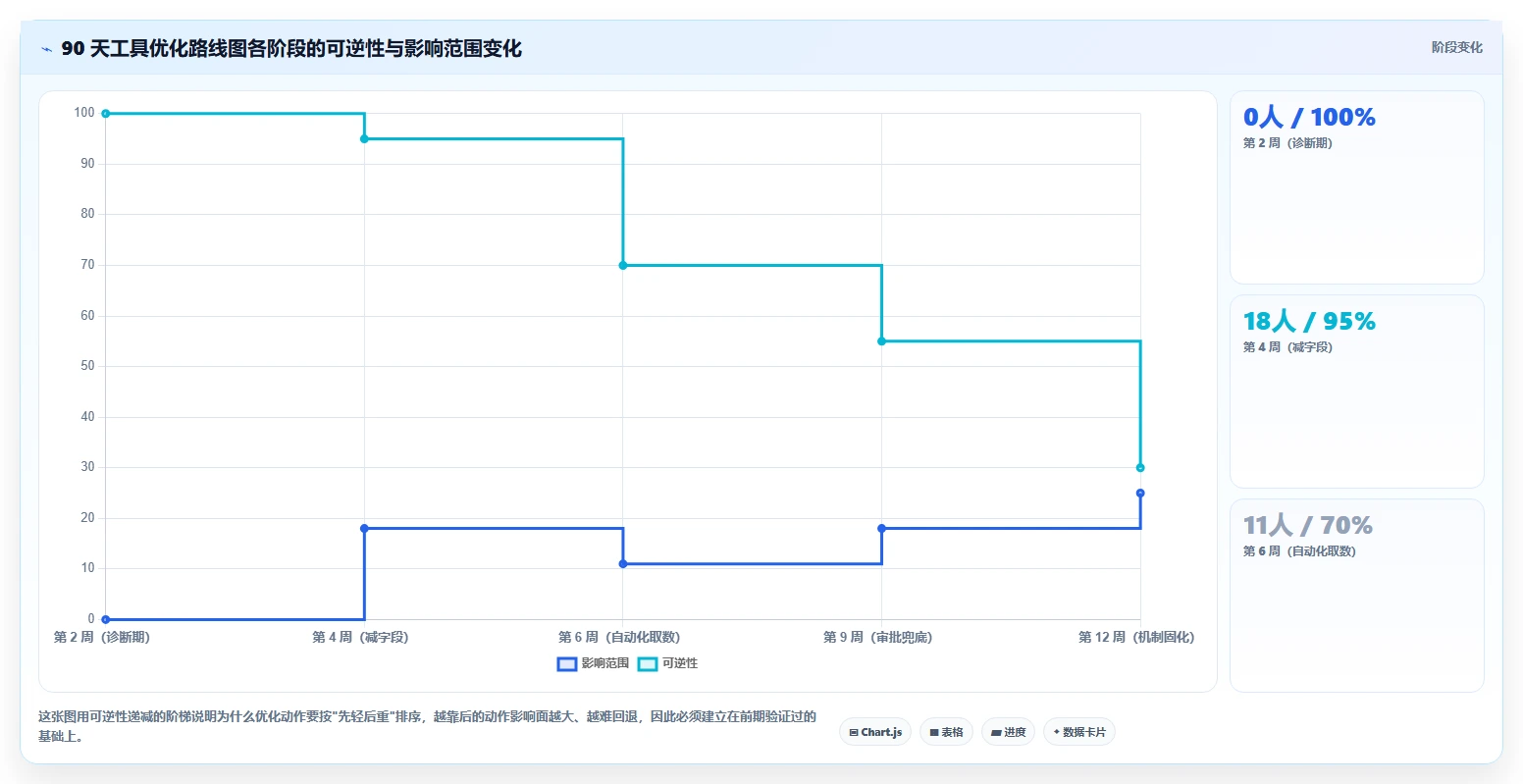The width and height of the screenshot is (1523, 784).
Task: Click the 可逆性 data point at 70 for 第 6 周
Action: coord(623,266)
